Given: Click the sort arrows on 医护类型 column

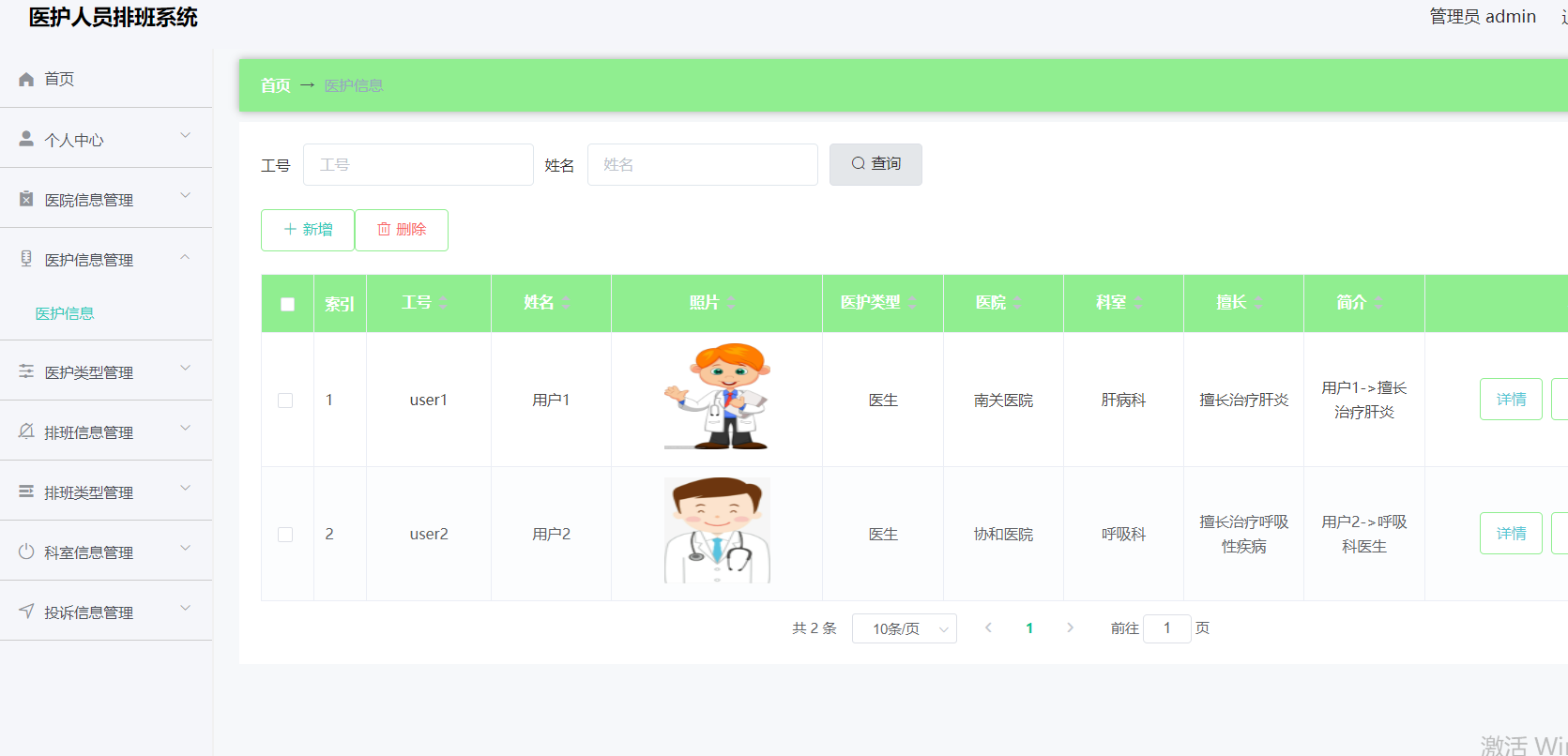Looking at the screenshot, I should click(x=911, y=303).
